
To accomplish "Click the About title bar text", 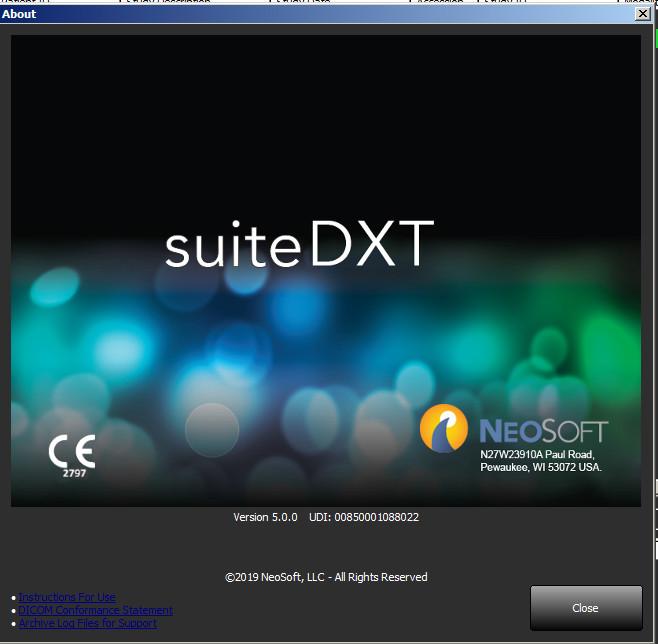I will (x=19, y=14).
